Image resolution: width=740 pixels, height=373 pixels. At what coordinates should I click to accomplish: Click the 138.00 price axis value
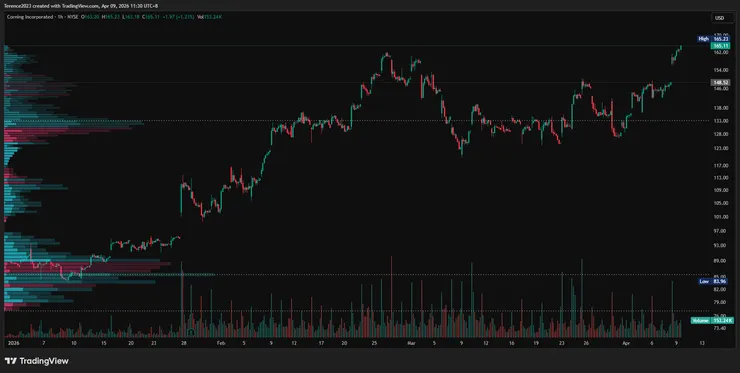[x=720, y=108]
